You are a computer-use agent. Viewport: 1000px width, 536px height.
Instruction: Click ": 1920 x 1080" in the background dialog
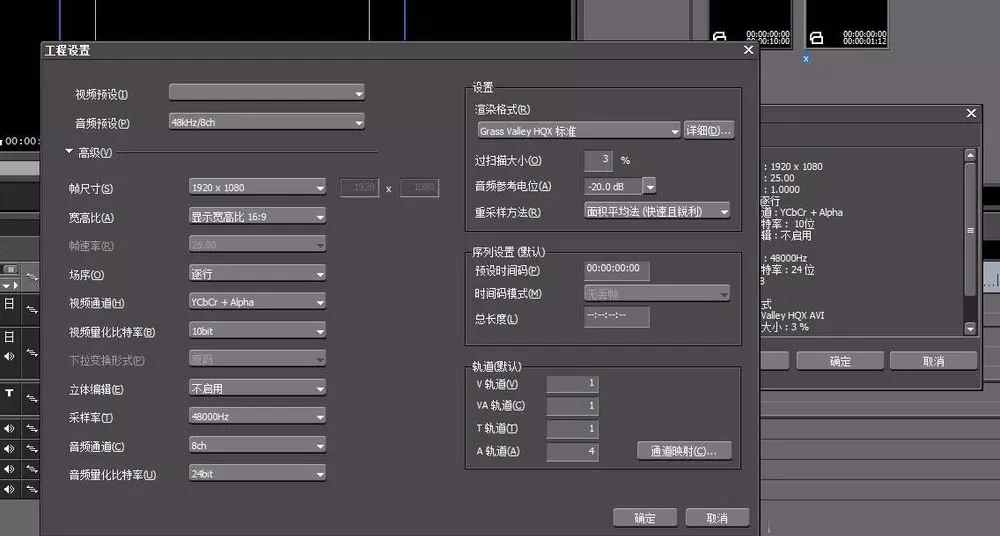click(793, 167)
